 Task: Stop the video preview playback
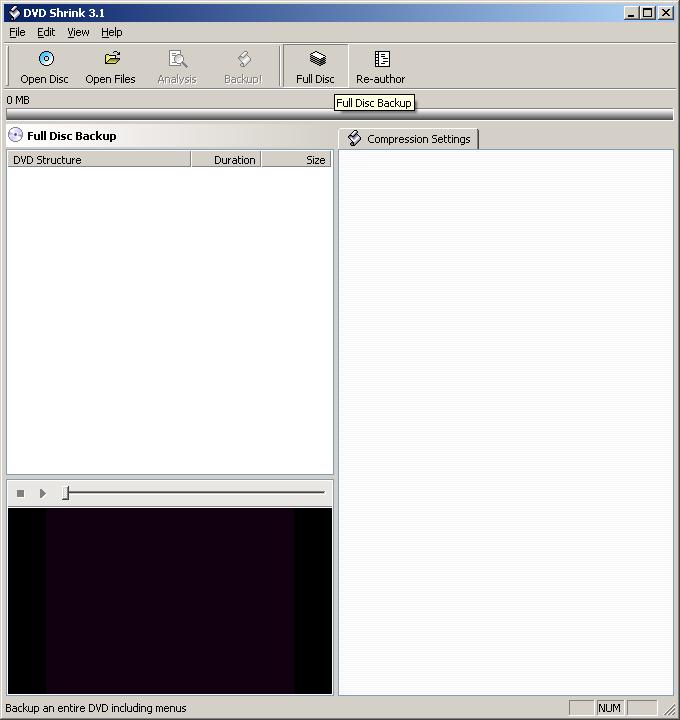(20, 493)
